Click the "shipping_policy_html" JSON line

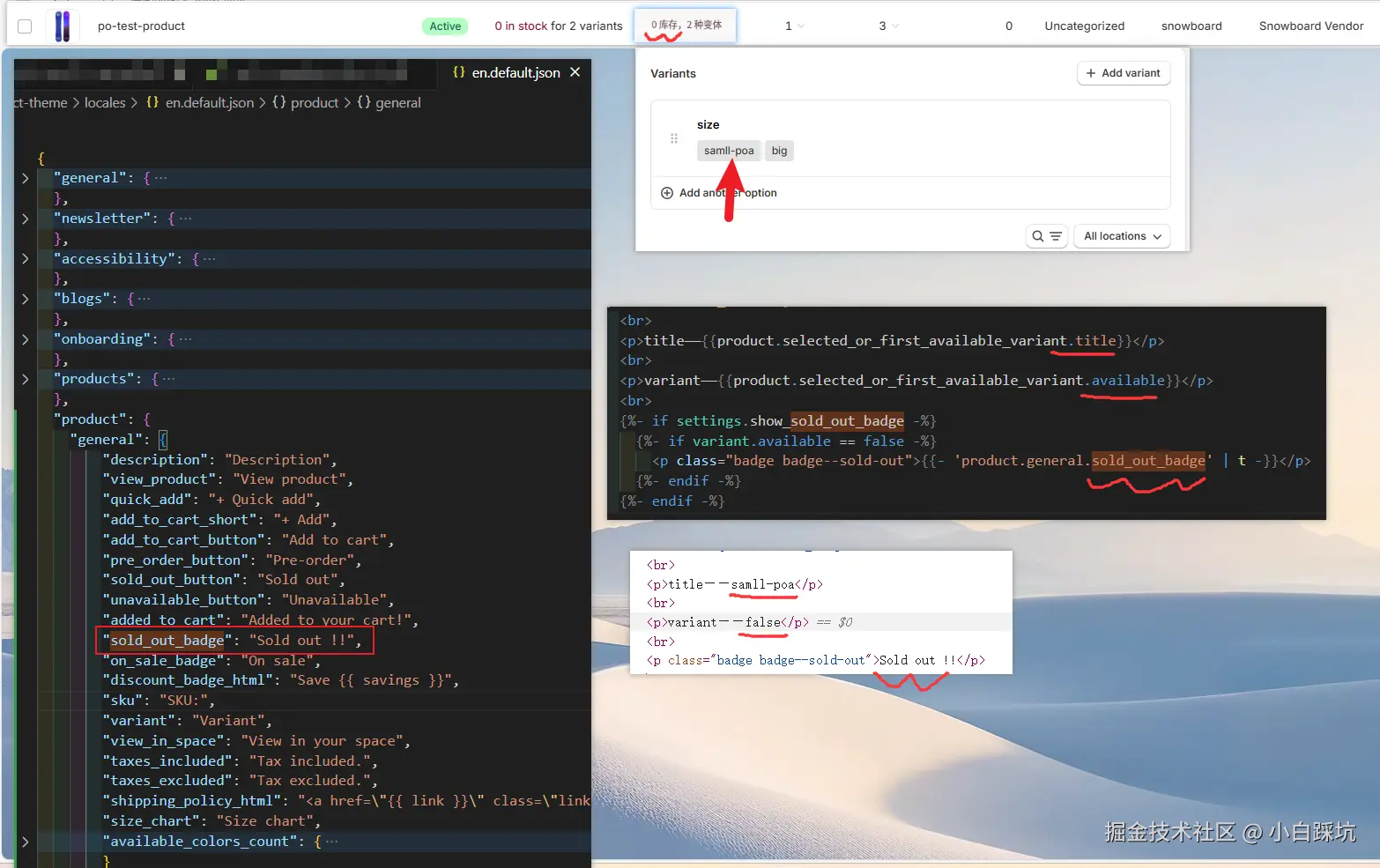click(x=346, y=801)
